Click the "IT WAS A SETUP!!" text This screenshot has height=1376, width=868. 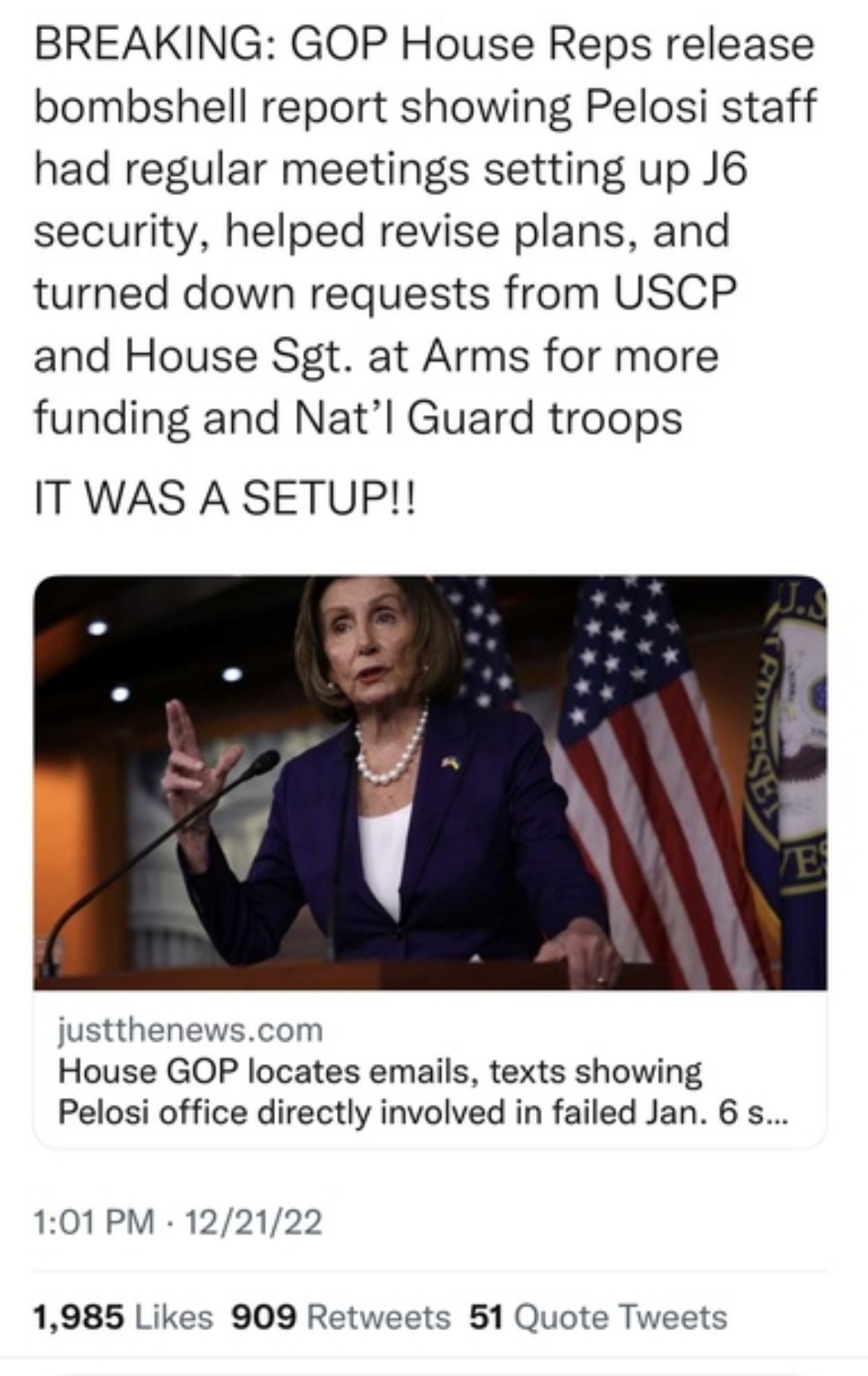tap(223, 496)
